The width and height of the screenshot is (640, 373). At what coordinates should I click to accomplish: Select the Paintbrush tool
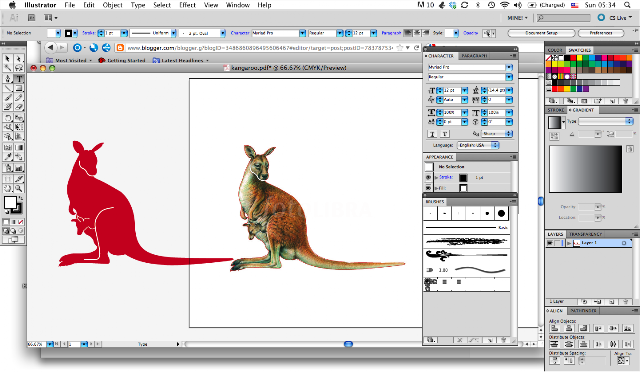(x=8, y=98)
